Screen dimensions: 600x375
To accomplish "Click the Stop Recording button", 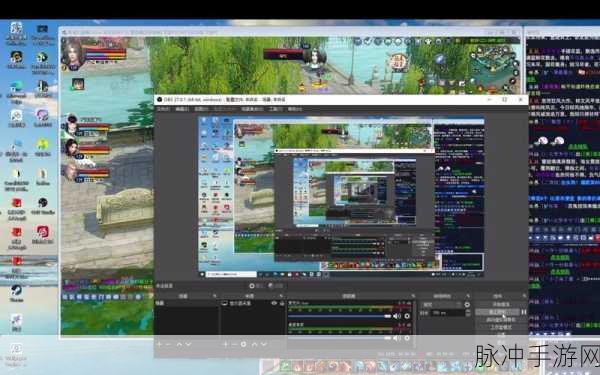I will point(497,312).
